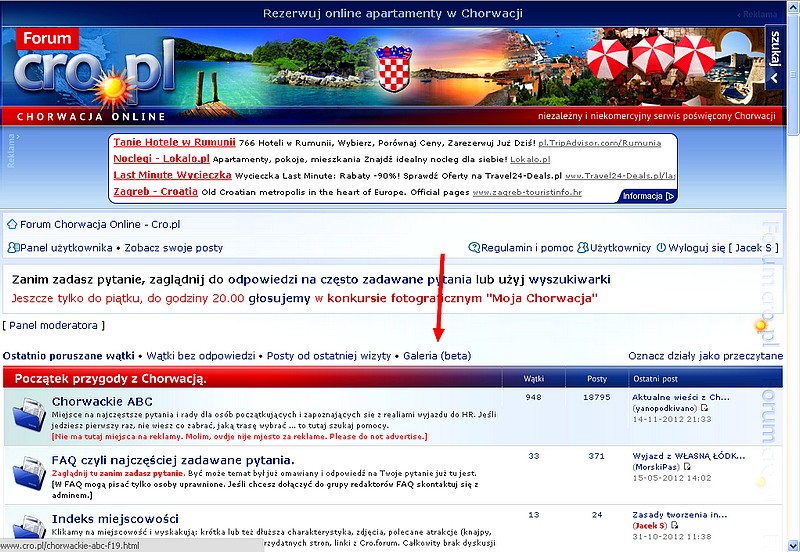The width and height of the screenshot is (800, 552).
Task: Expand the szukaj side panel
Action: (774, 60)
